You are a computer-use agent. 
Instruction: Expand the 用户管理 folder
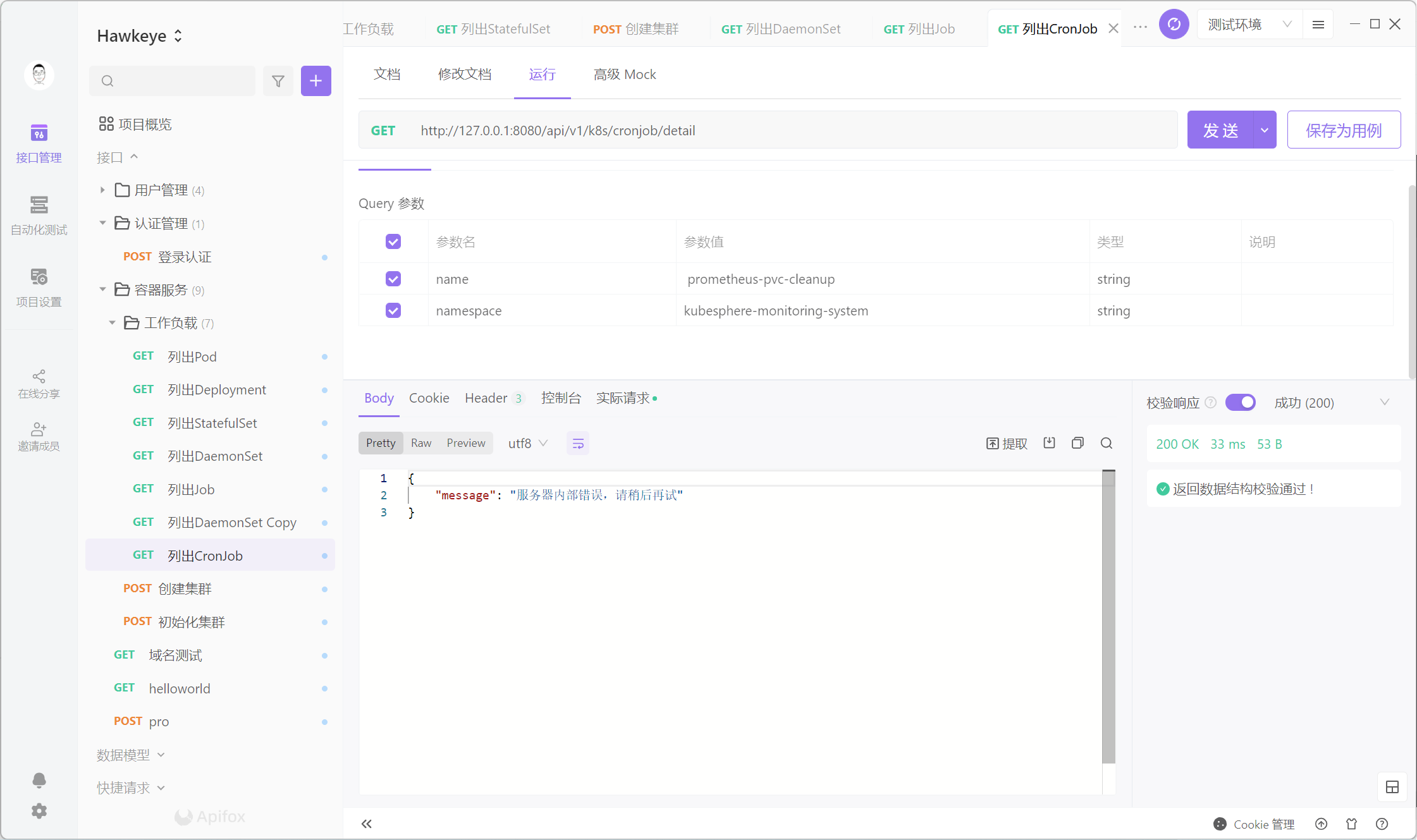(102, 190)
